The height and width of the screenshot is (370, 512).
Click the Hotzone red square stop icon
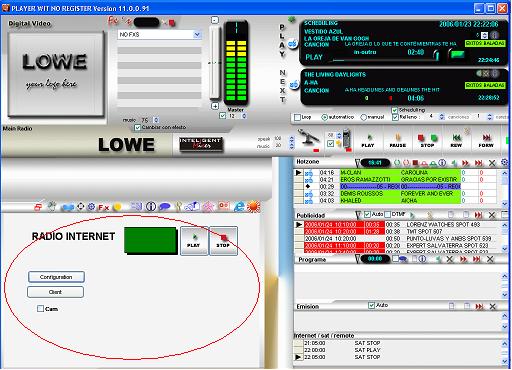[x=415, y=163]
